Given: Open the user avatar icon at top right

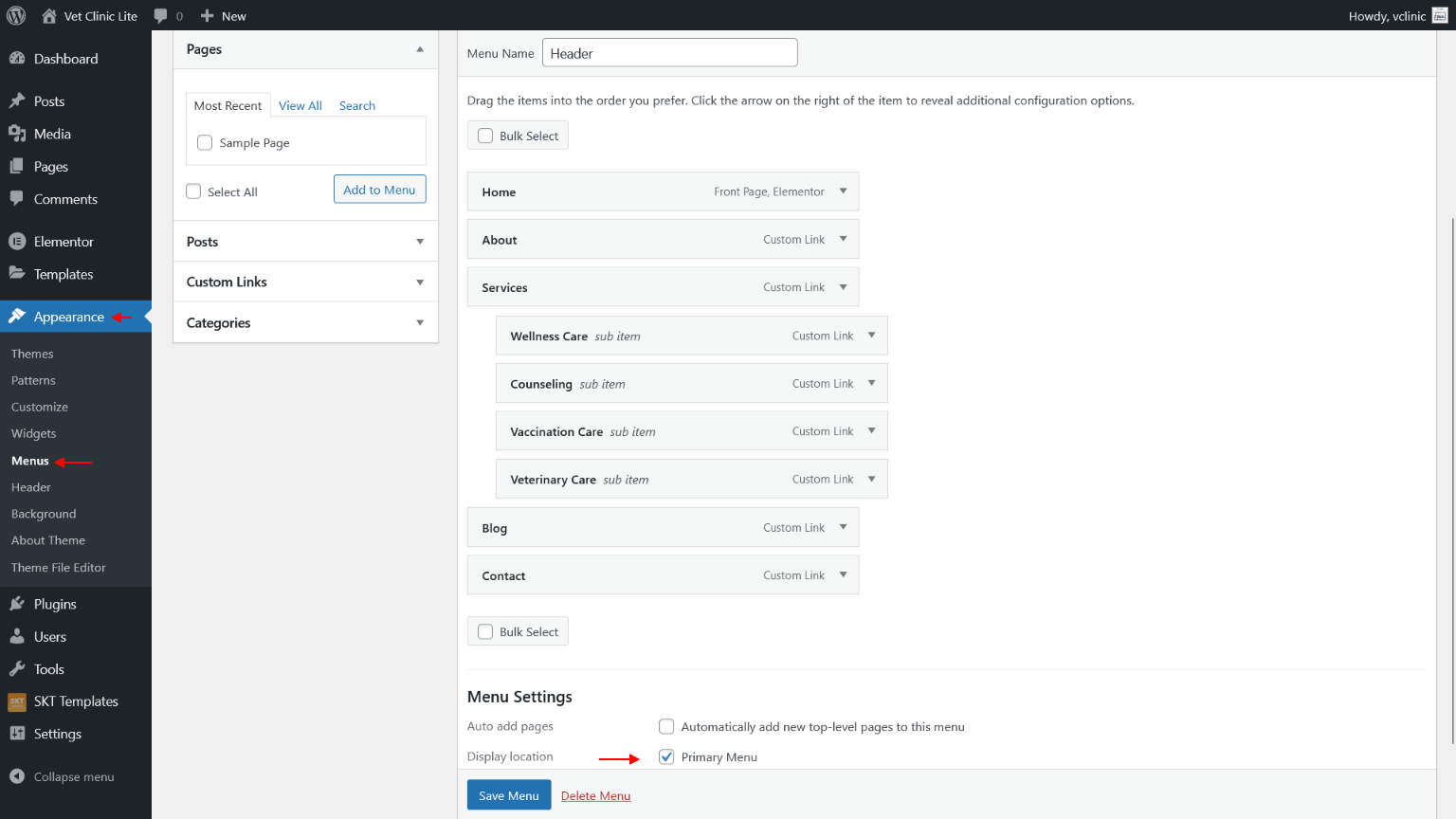Looking at the screenshot, I should point(1439,15).
